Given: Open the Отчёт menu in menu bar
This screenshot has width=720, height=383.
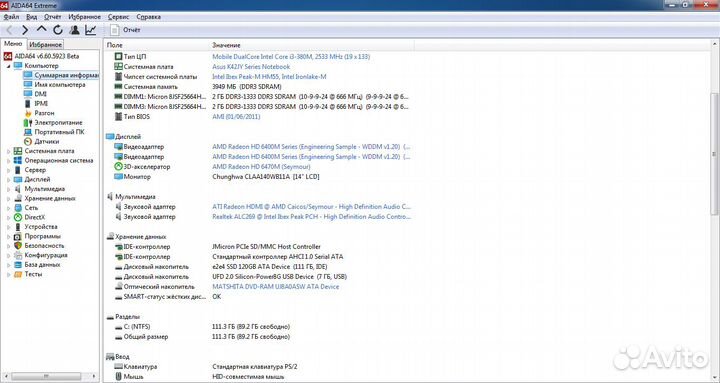Looking at the screenshot, I should click(x=53, y=17).
